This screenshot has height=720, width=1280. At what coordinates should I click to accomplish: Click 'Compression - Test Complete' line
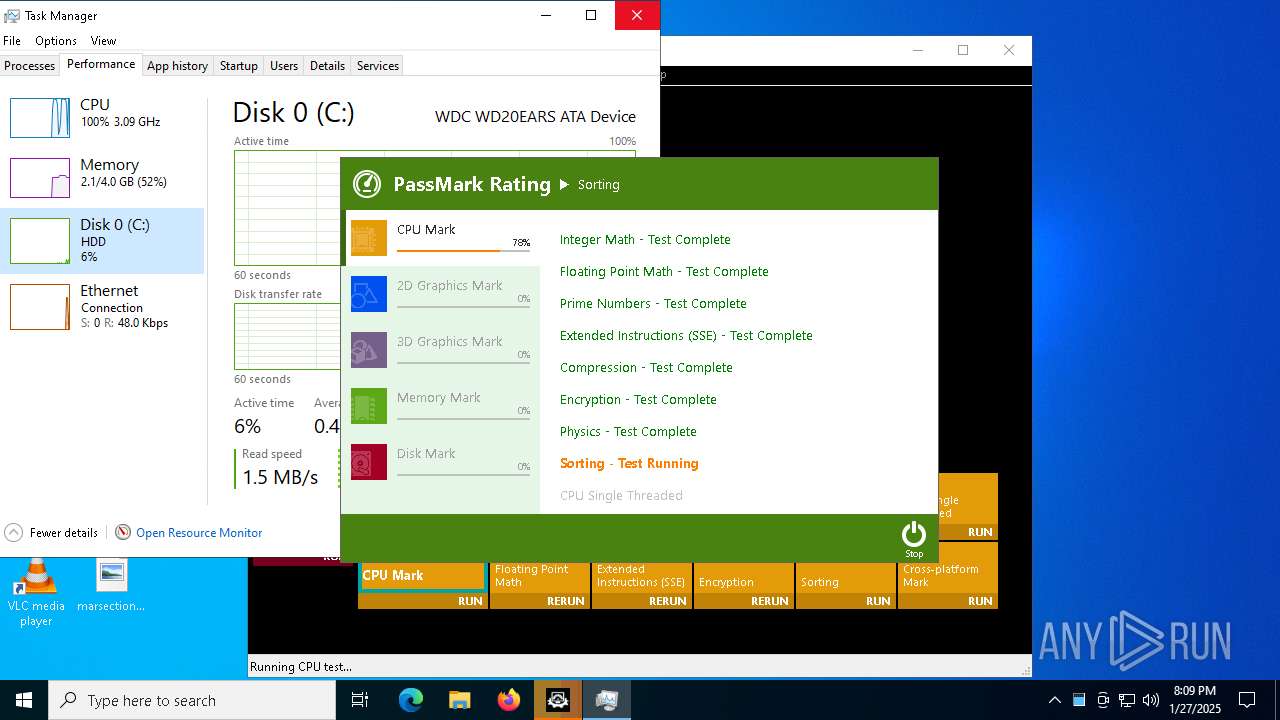click(646, 367)
